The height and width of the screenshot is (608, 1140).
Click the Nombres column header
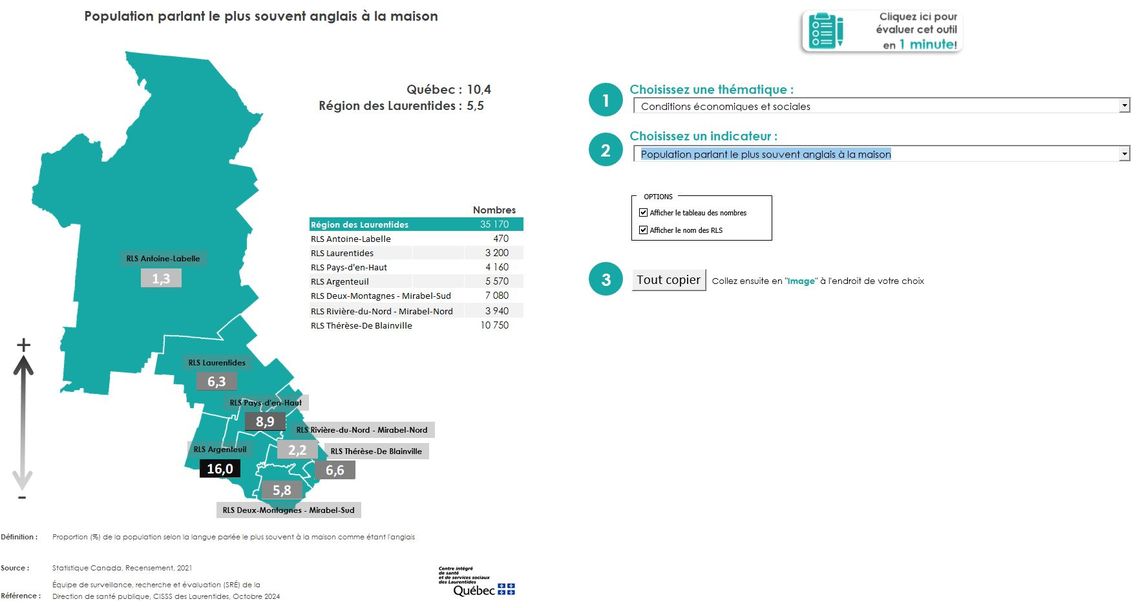pyautogui.click(x=494, y=209)
